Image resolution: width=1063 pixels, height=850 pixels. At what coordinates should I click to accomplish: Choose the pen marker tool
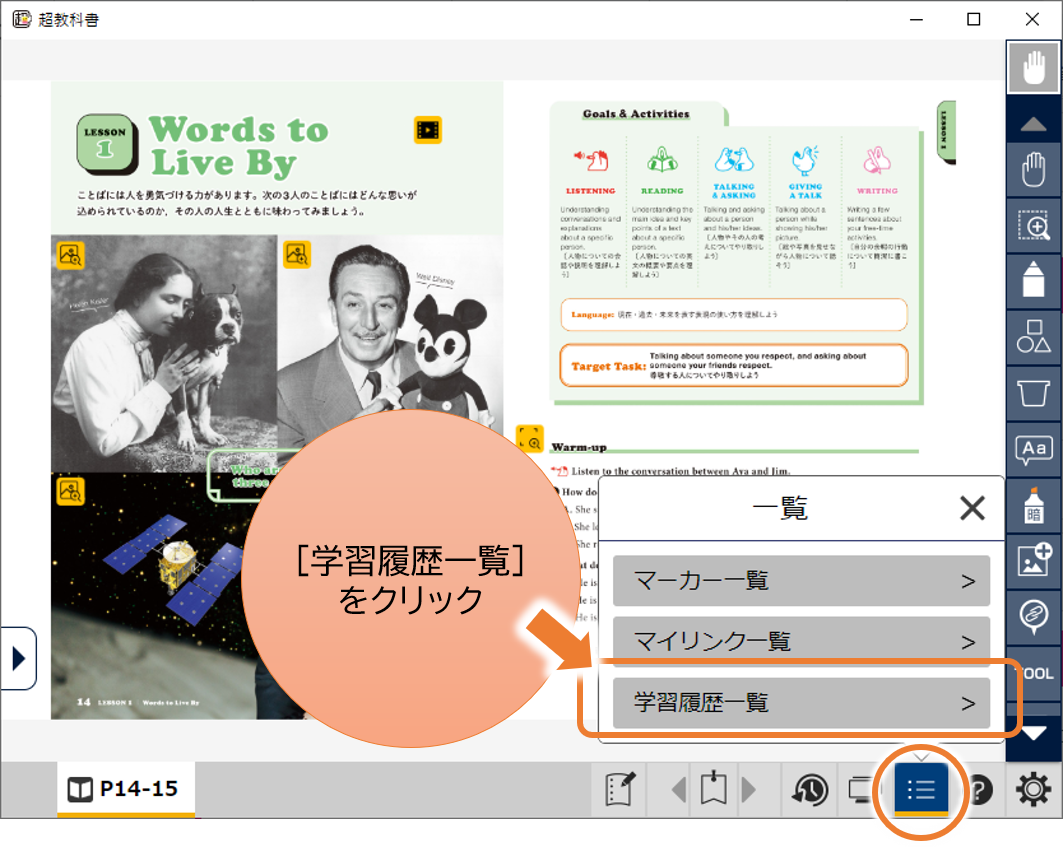pos(1033,281)
